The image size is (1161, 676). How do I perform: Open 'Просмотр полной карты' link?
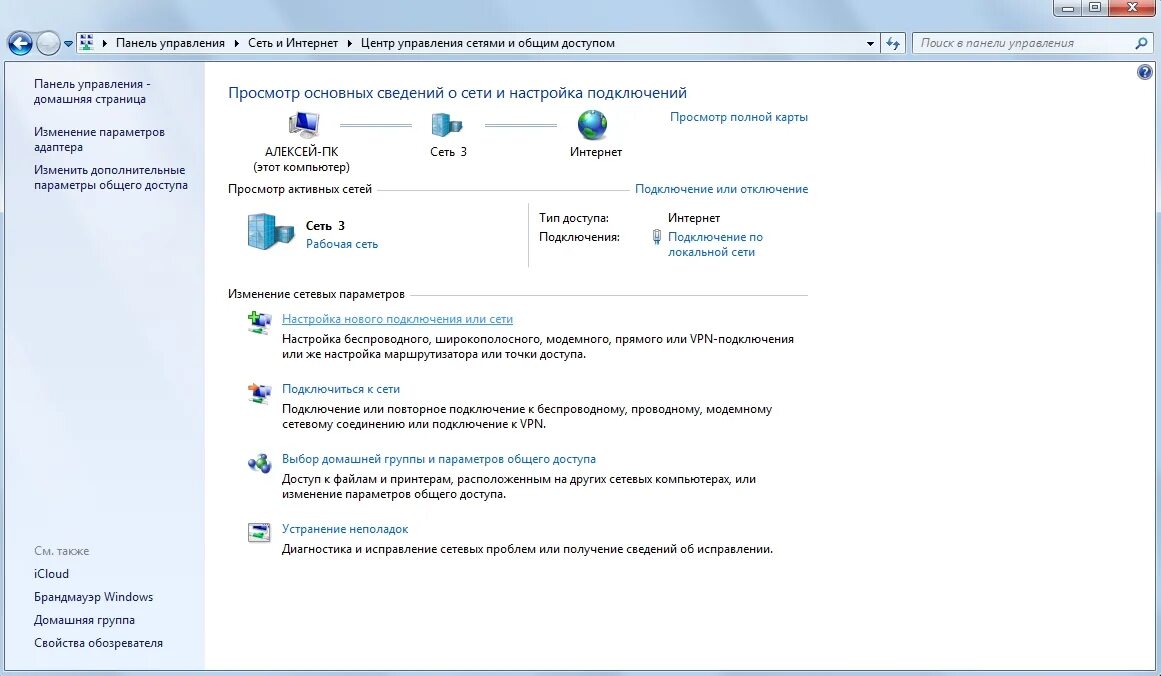pyautogui.click(x=739, y=117)
